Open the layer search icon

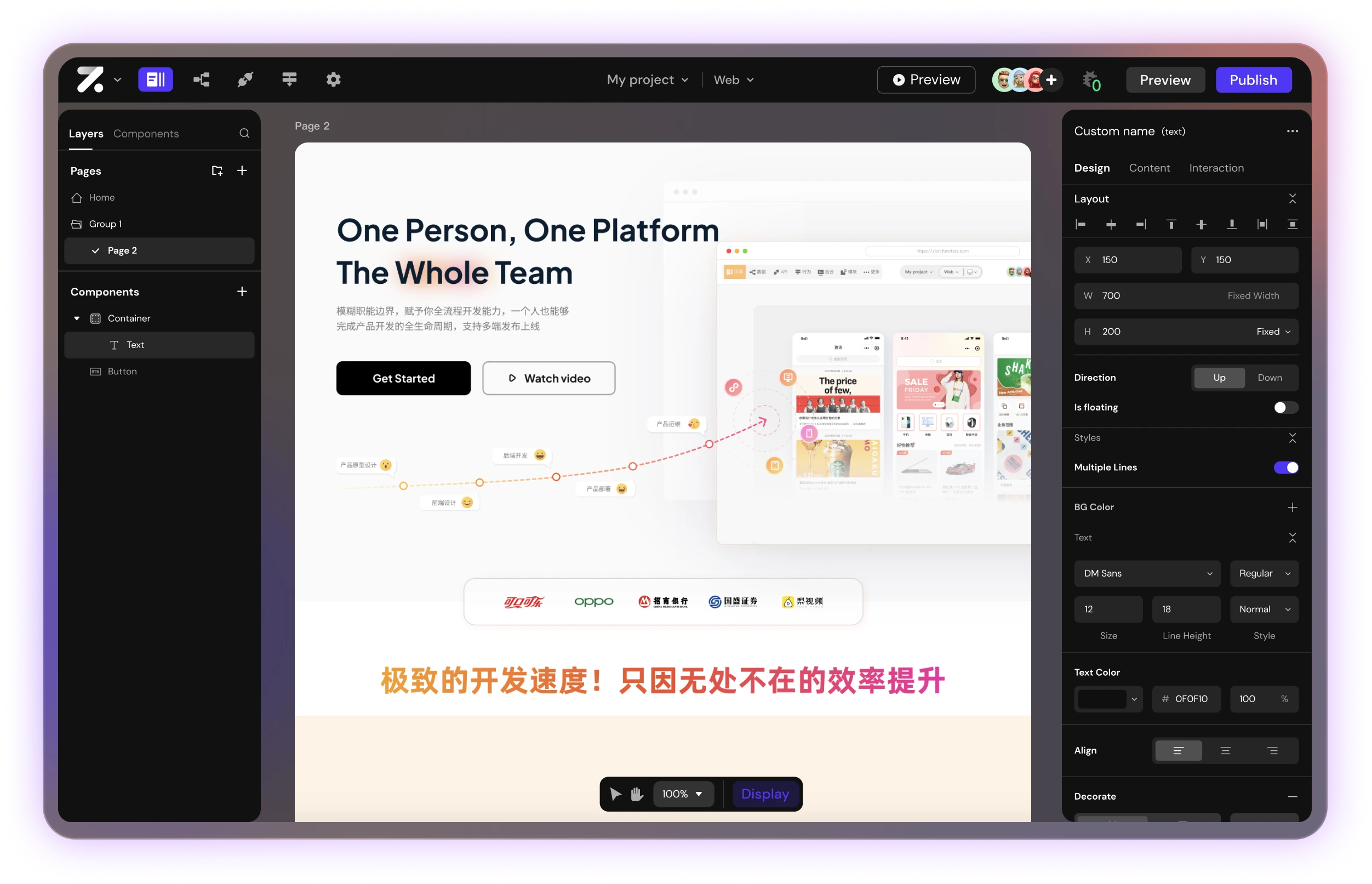[244, 133]
